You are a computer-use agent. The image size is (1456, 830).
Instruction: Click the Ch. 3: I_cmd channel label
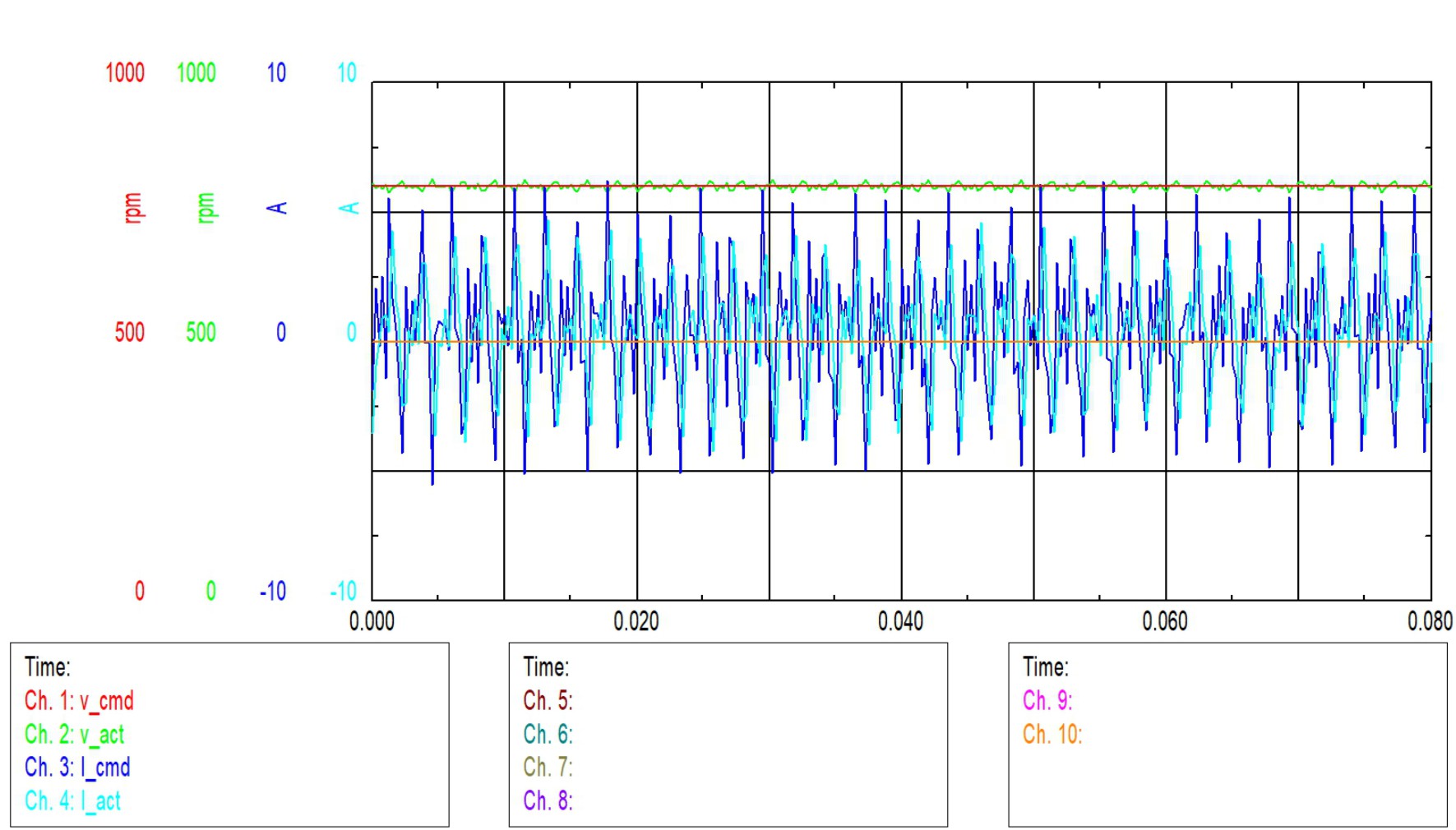pos(77,768)
